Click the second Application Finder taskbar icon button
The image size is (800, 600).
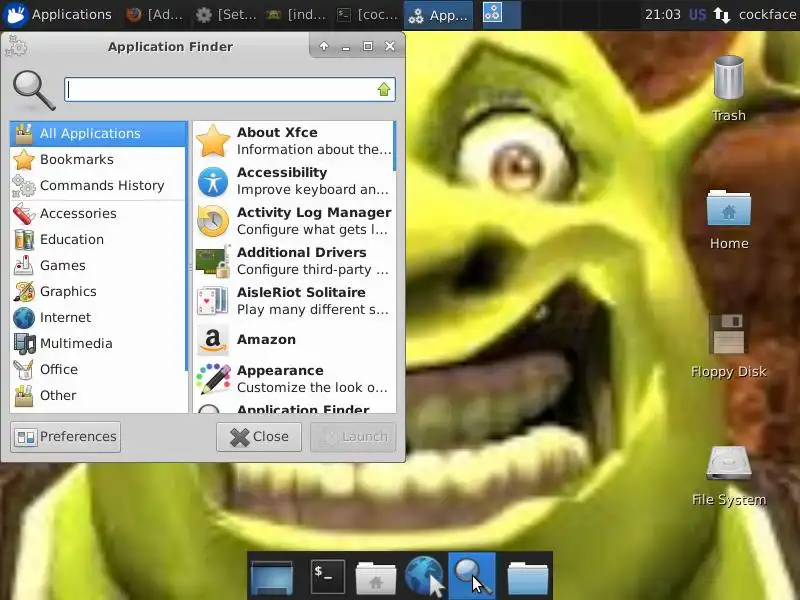point(493,13)
